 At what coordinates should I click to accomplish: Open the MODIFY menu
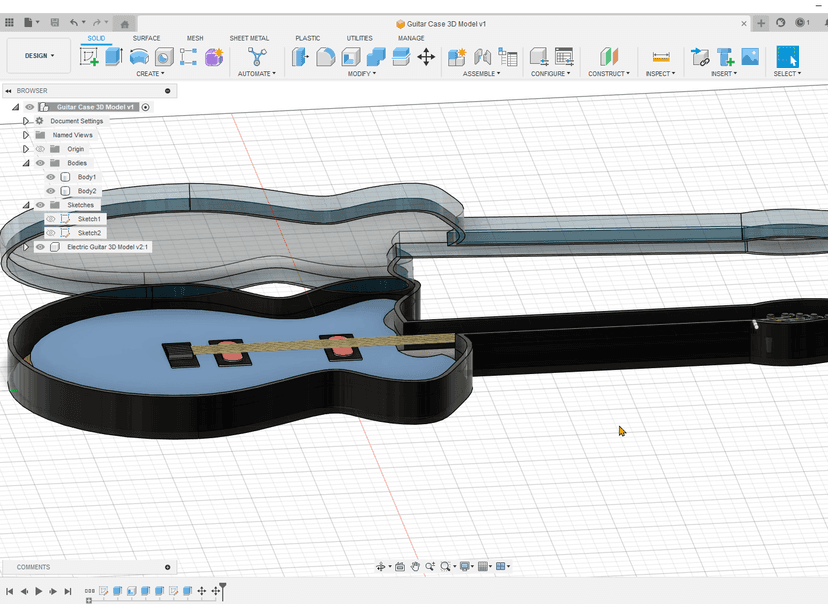[x=360, y=74]
